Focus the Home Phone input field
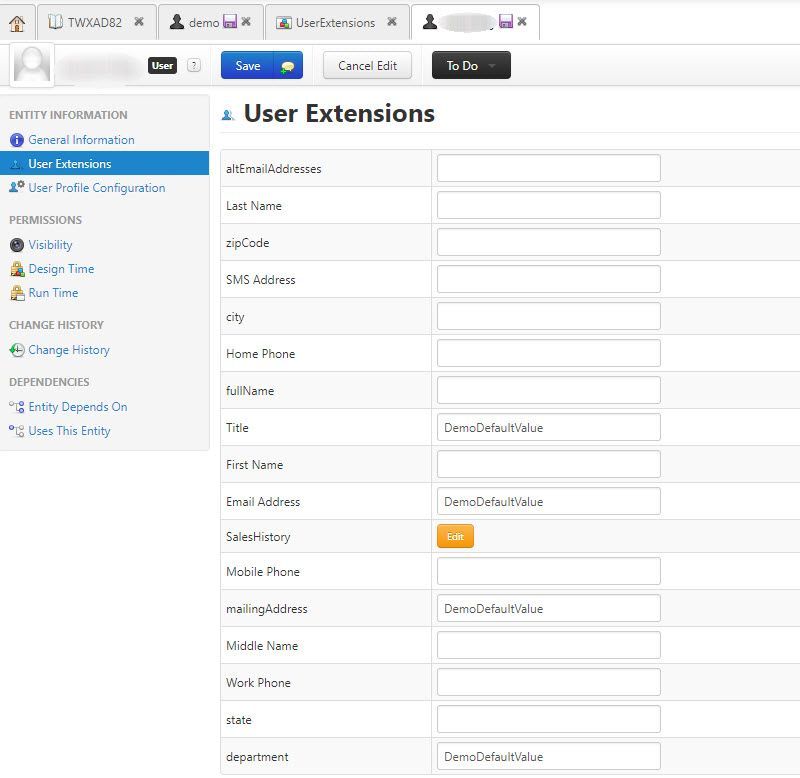The width and height of the screenshot is (800, 778). click(x=548, y=353)
